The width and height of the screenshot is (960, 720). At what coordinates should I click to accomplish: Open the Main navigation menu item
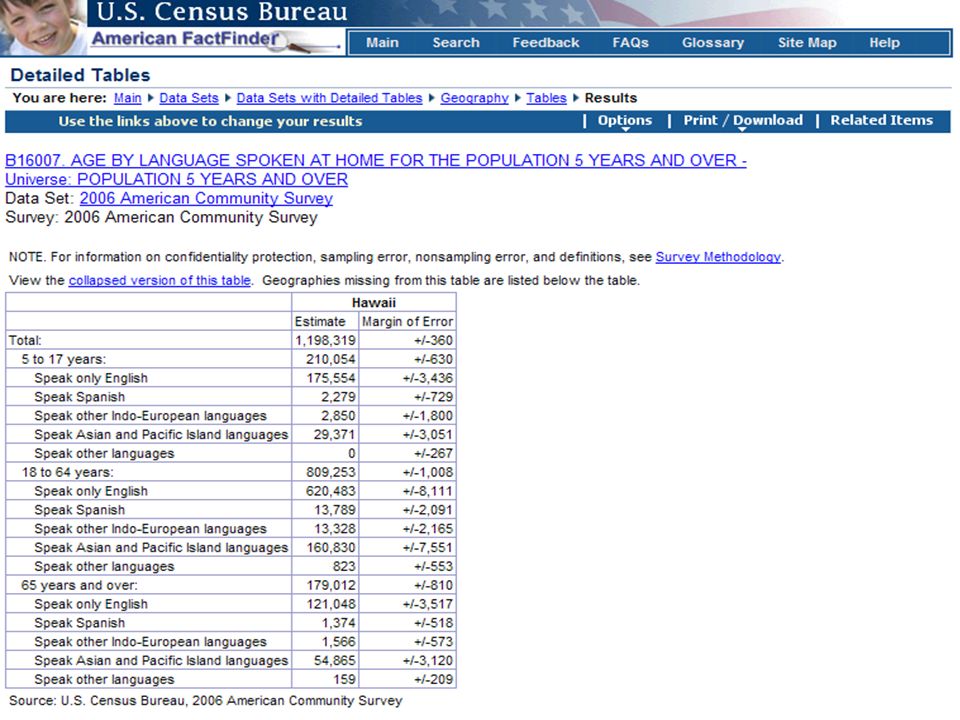coord(382,43)
